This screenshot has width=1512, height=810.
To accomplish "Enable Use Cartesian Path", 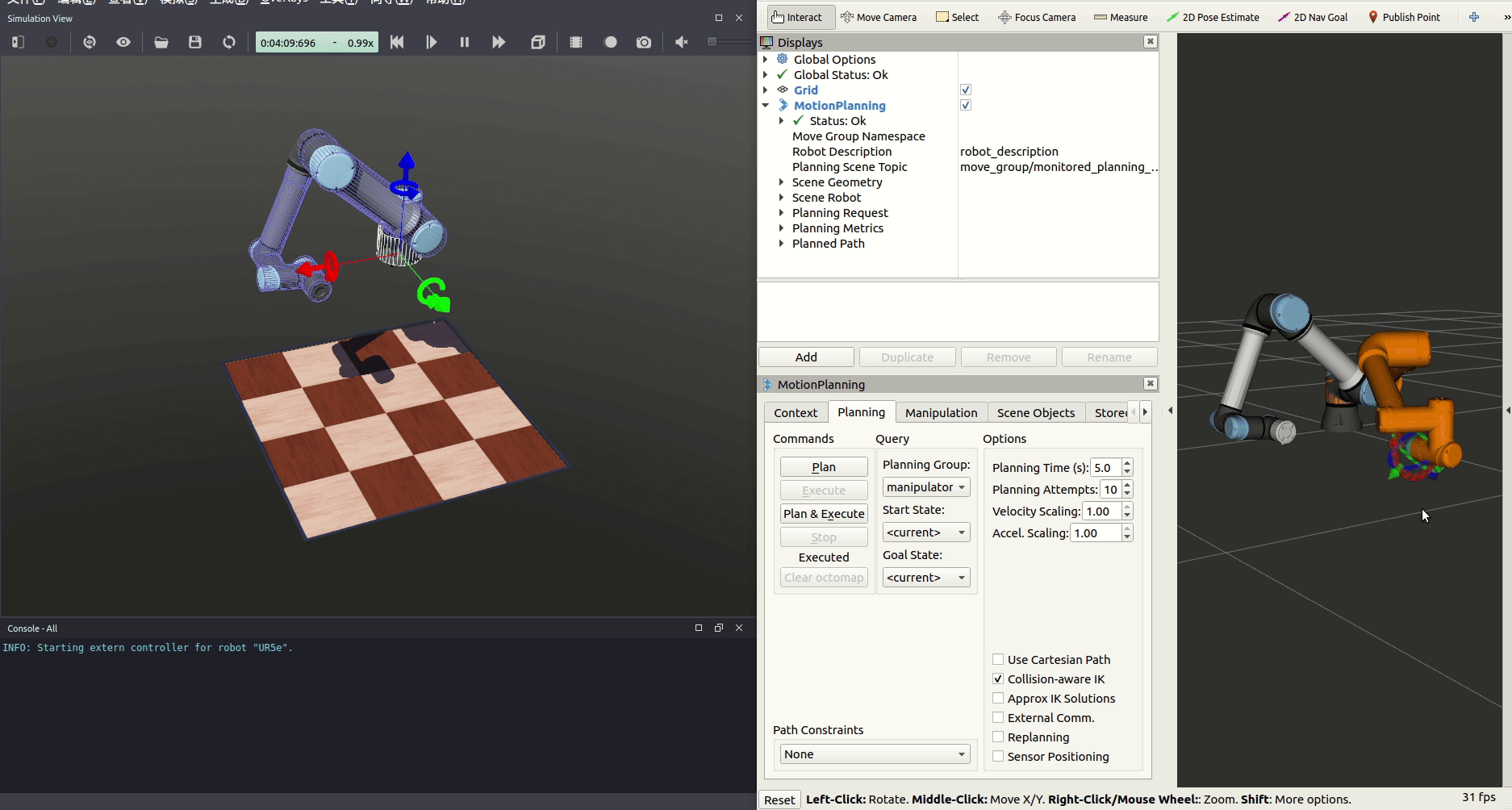I will [x=998, y=659].
